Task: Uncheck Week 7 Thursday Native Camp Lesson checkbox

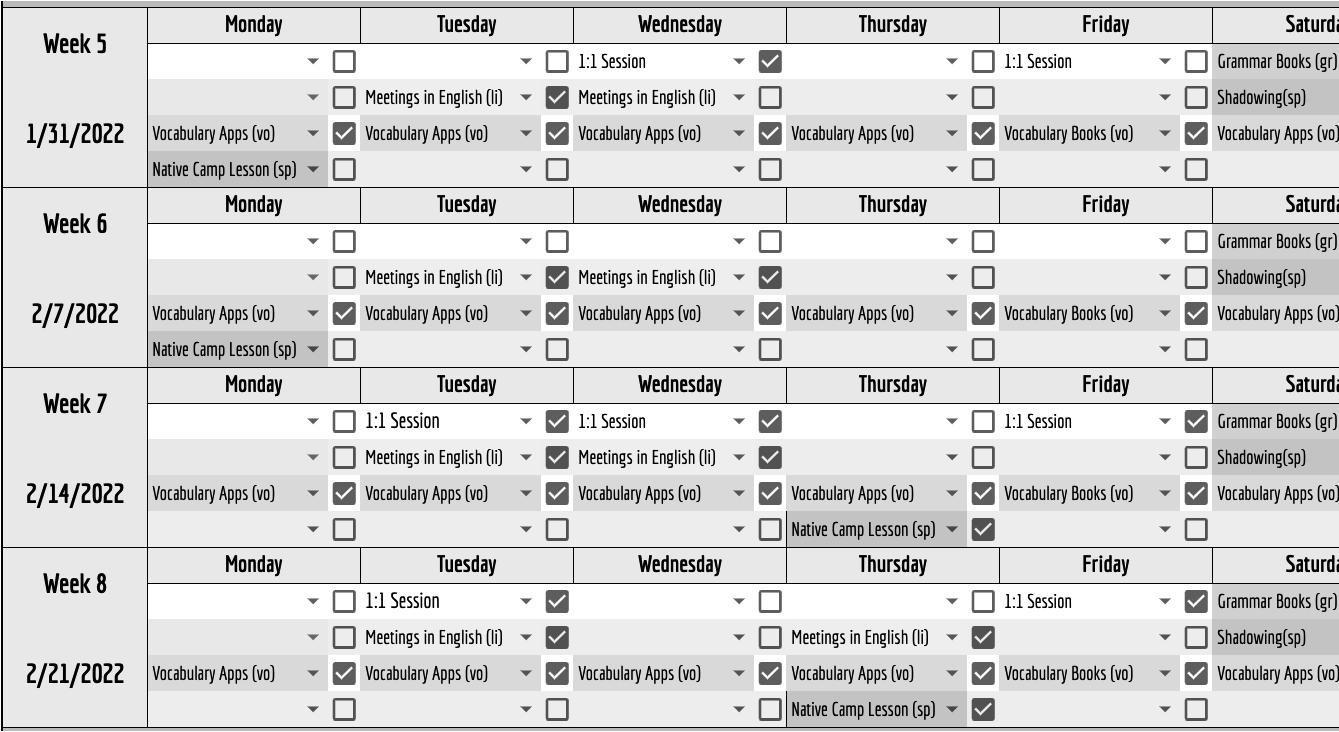Action: 983,529
